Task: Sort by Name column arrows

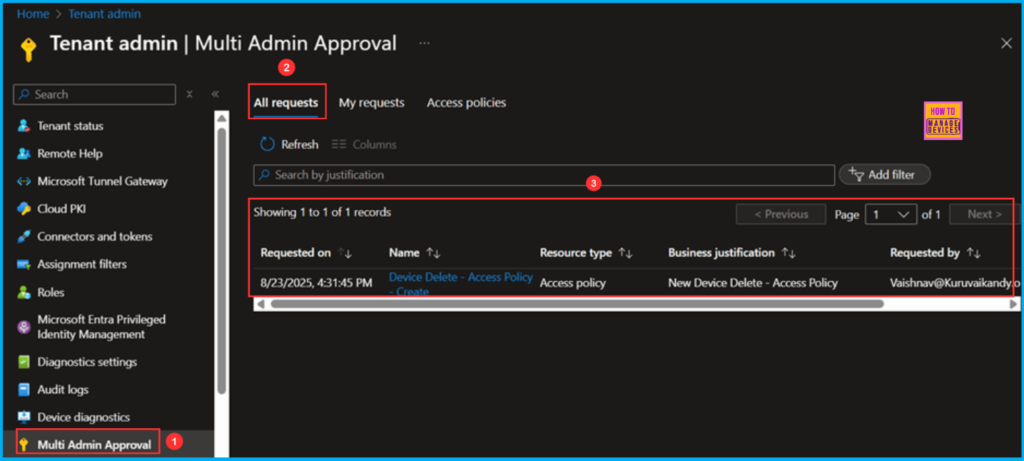Action: [433, 253]
